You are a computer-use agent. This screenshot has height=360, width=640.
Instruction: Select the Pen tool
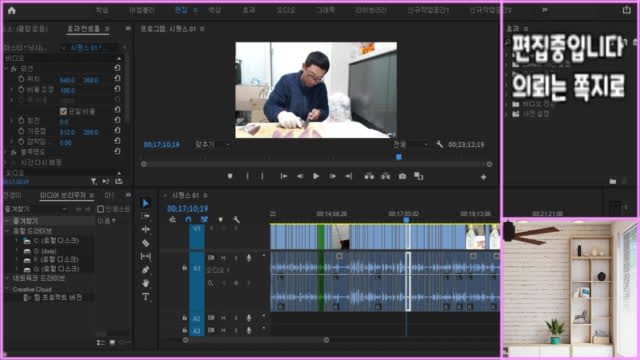tap(146, 270)
